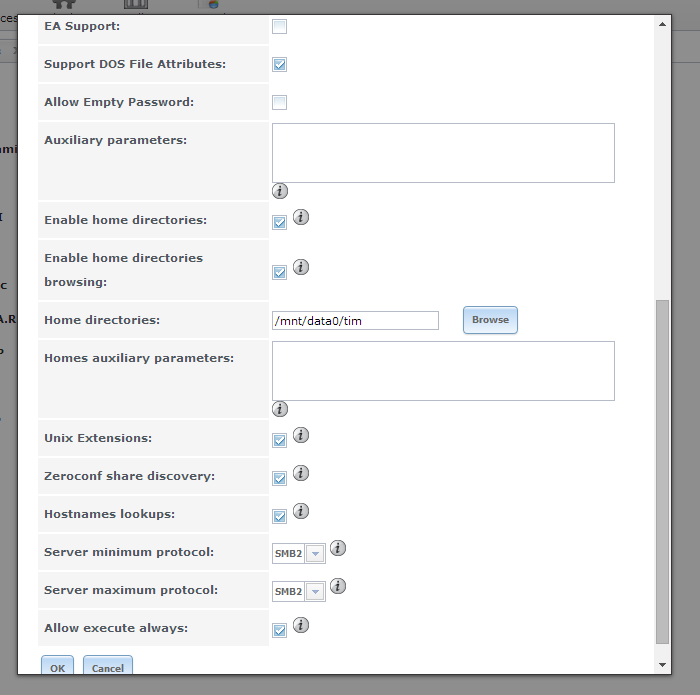The image size is (700, 695).
Task: Show info for Enable home directories
Action: [x=301, y=217]
